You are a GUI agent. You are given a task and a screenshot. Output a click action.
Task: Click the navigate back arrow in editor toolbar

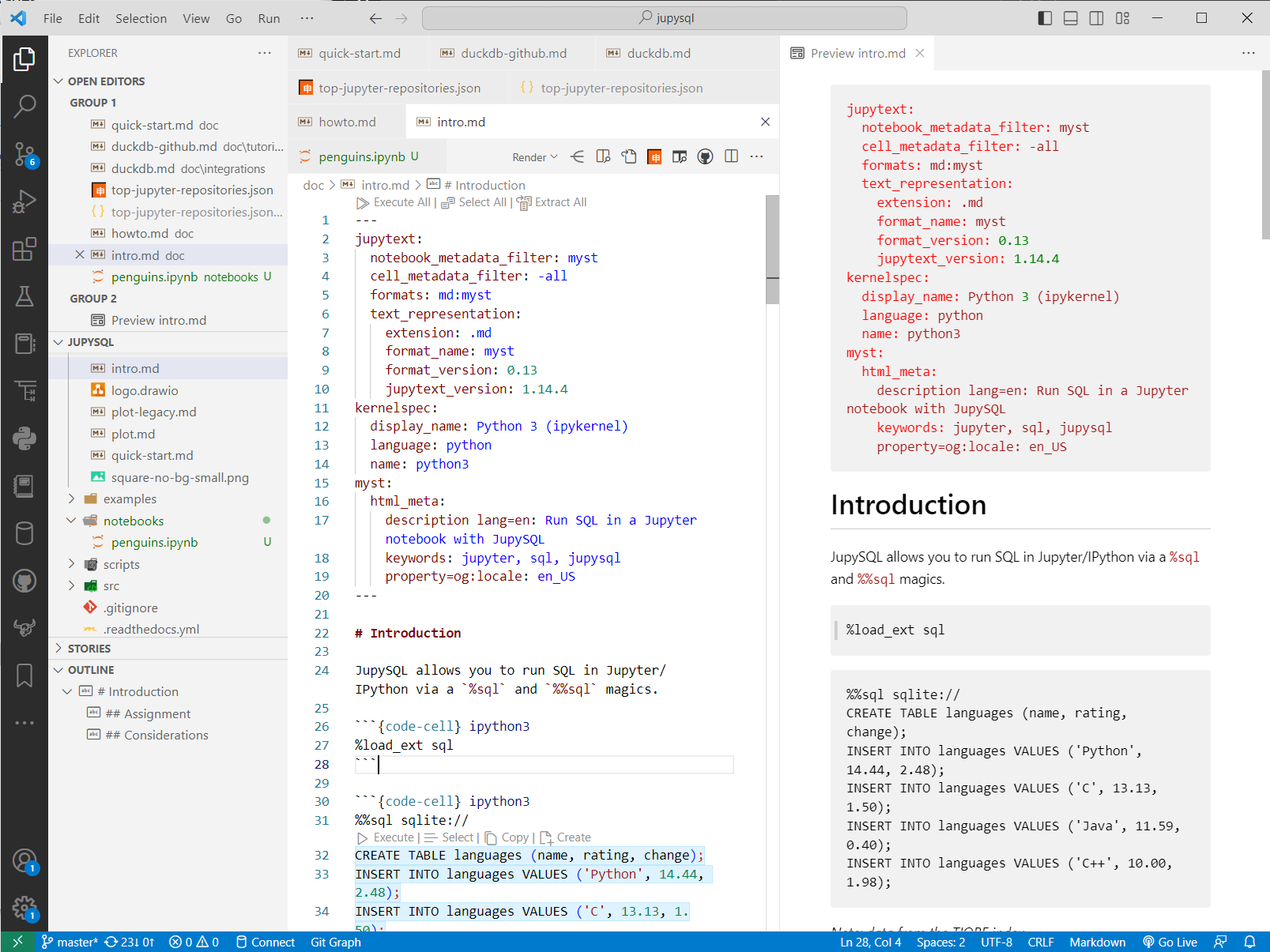[578, 156]
